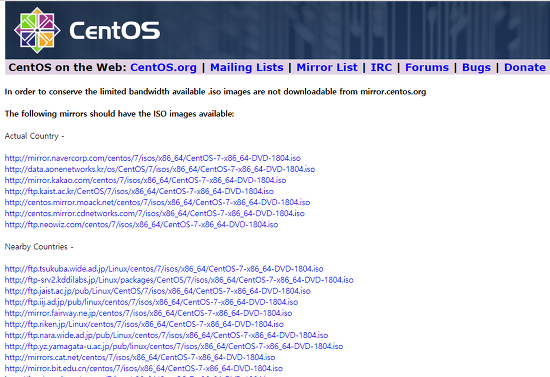Download ISO from ftp-srv2.kddilabs.jp
Viewport: 550px width, 377px height.
click(x=179, y=280)
